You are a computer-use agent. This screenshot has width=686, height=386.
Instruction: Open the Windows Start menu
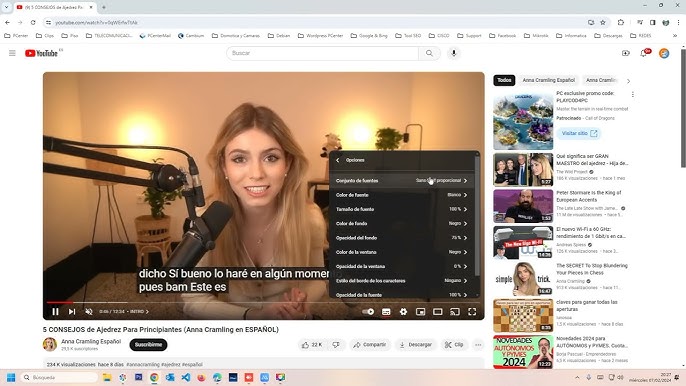(11, 377)
